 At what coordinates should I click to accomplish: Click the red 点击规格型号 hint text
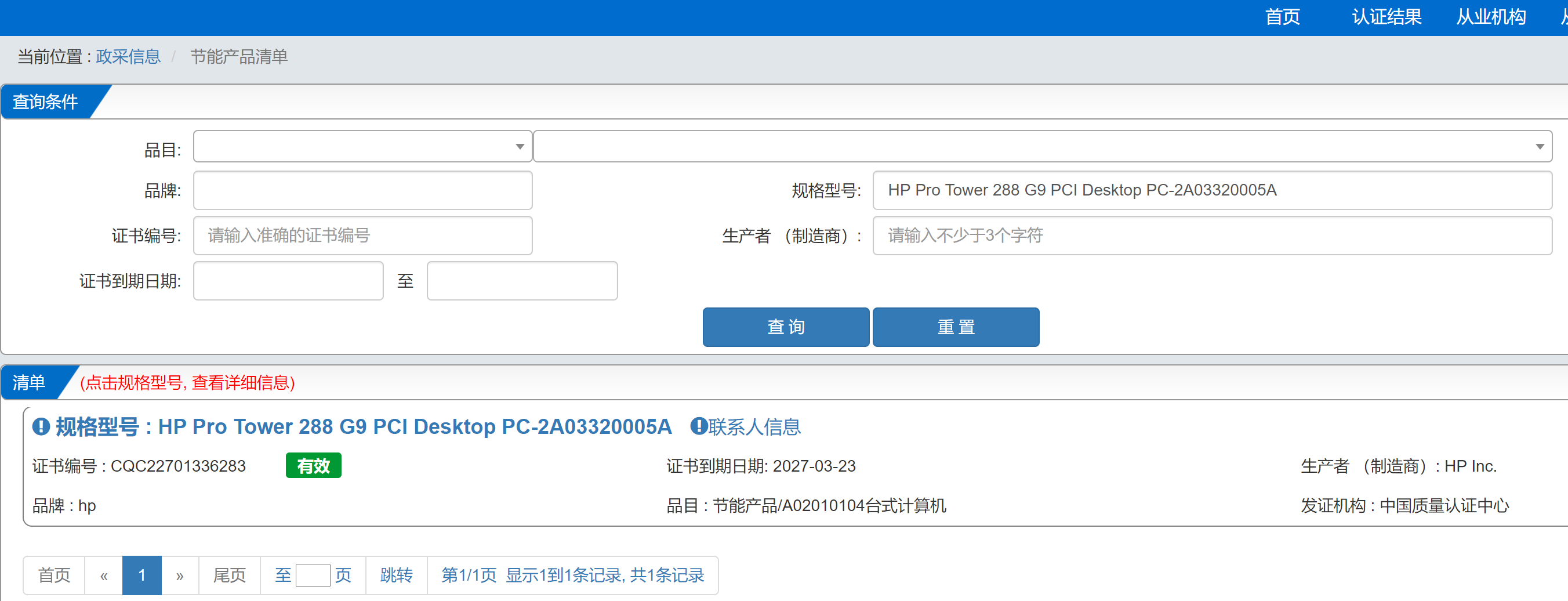(x=187, y=382)
